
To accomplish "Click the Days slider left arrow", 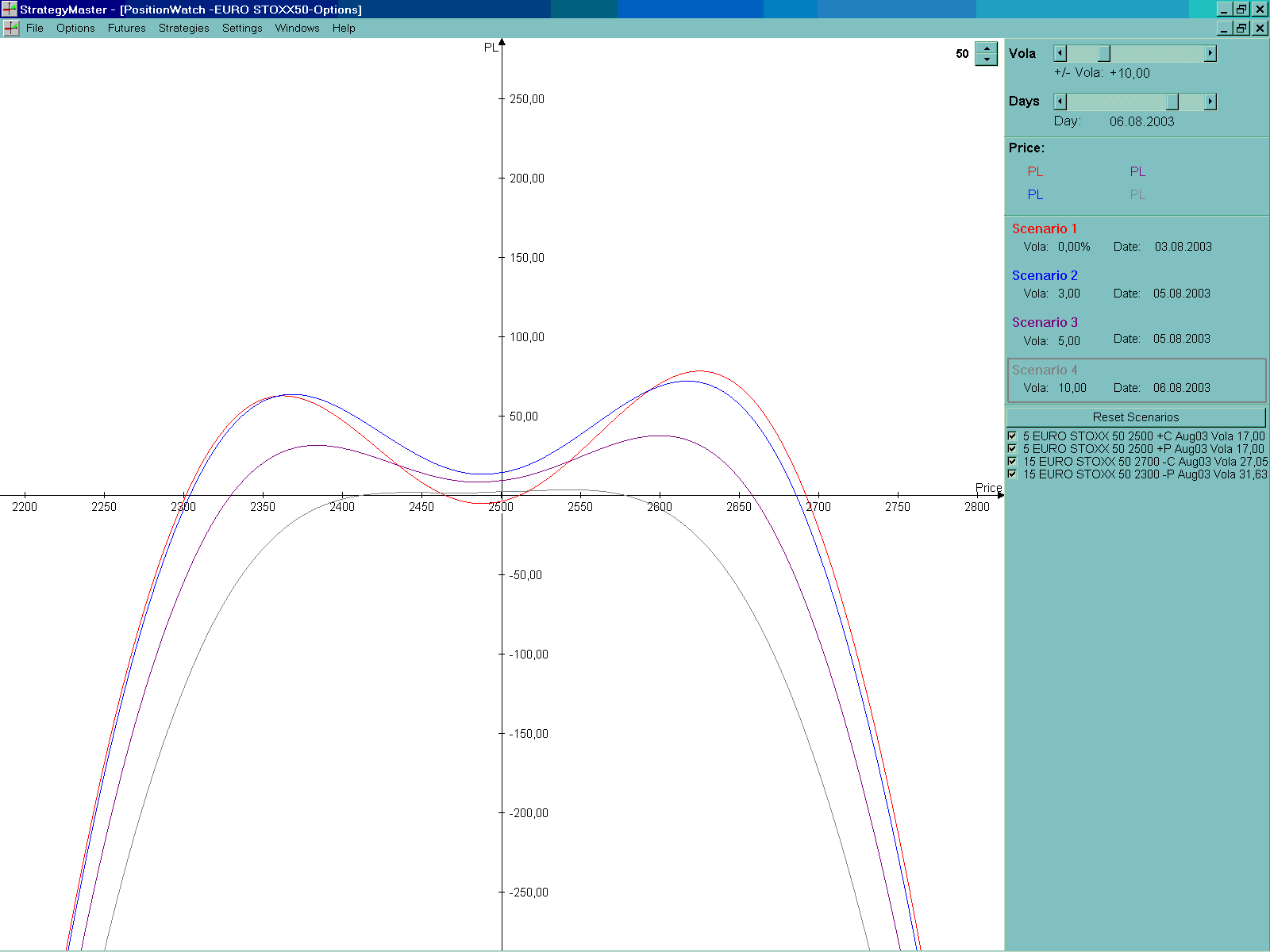I will (x=1060, y=102).
